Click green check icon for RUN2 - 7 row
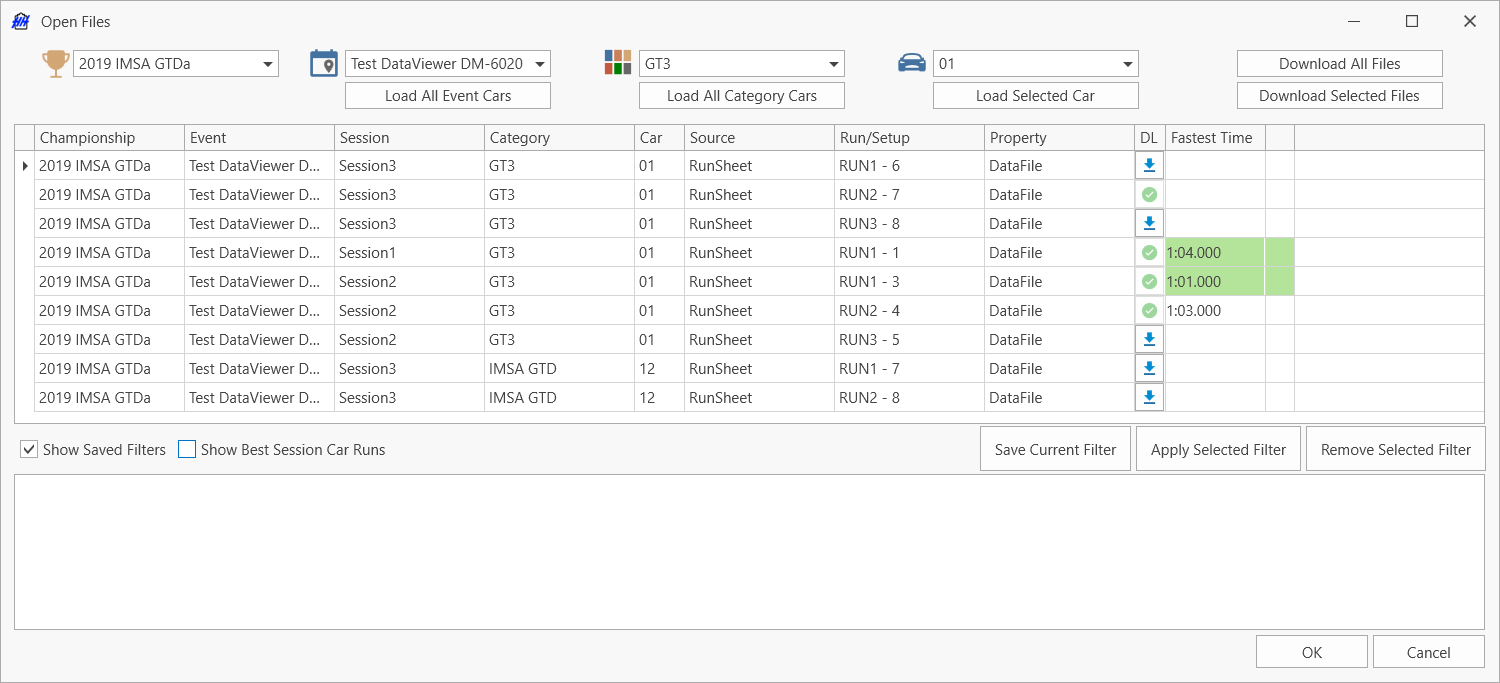The height and width of the screenshot is (683, 1500). coord(1149,194)
